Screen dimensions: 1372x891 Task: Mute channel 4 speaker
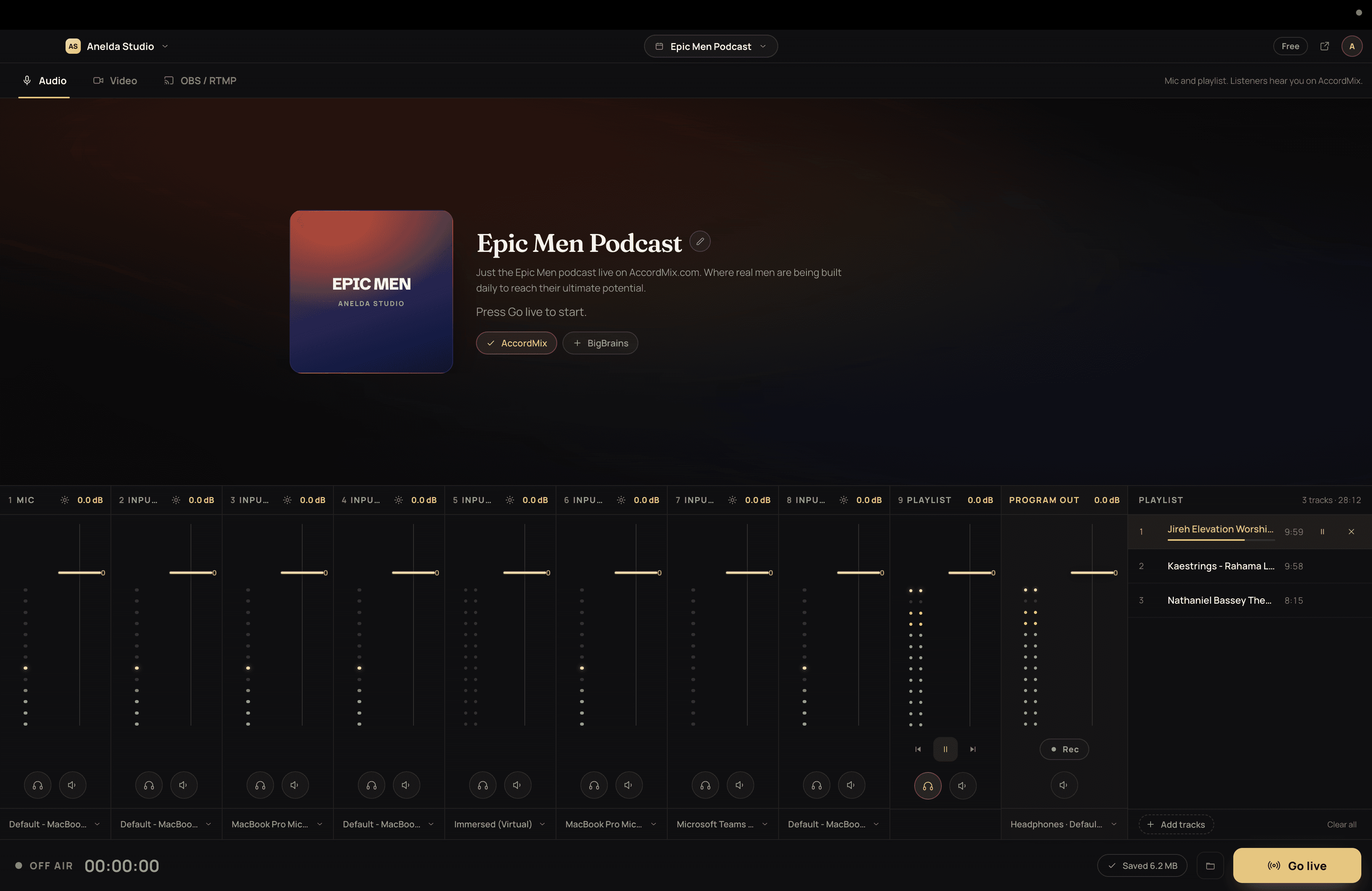(406, 785)
